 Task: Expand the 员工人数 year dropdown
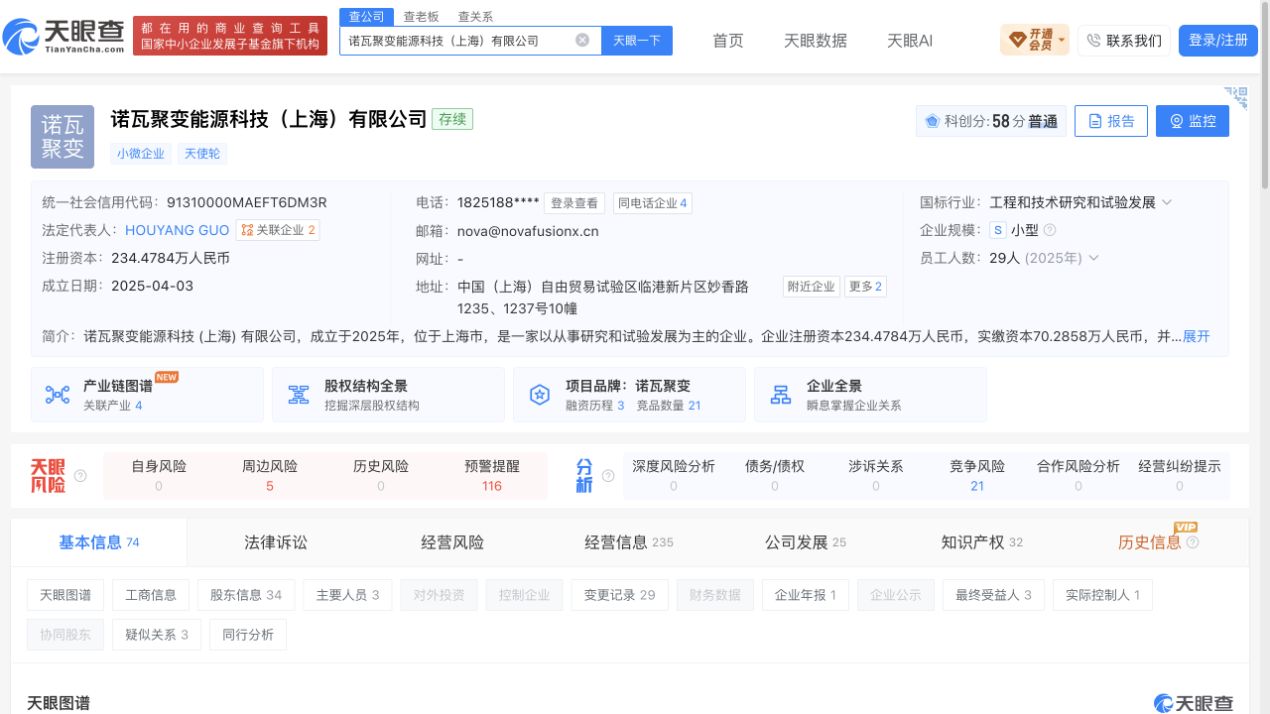point(1093,258)
